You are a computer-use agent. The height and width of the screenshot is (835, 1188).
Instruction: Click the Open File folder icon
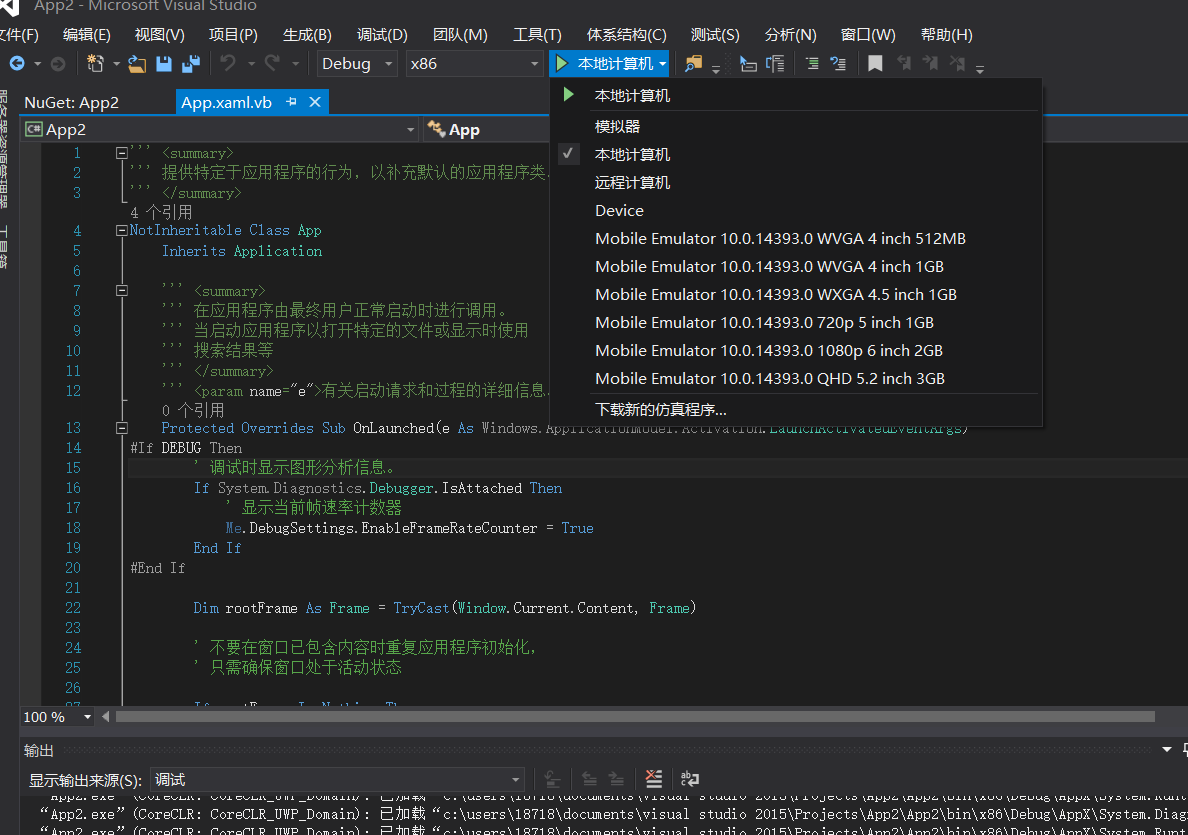point(137,64)
